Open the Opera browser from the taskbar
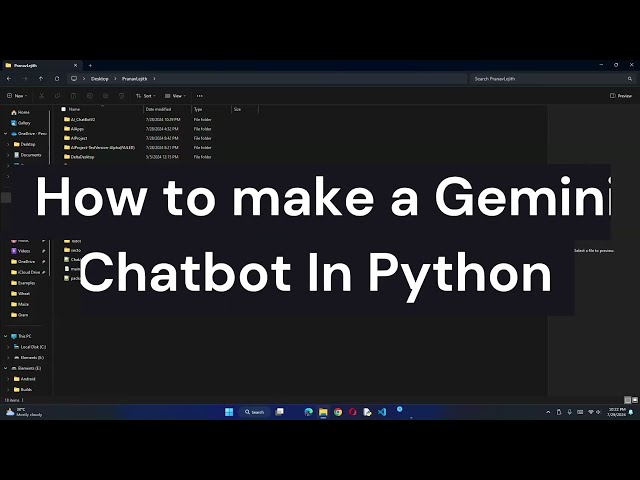This screenshot has width=640, height=480. [x=353, y=412]
